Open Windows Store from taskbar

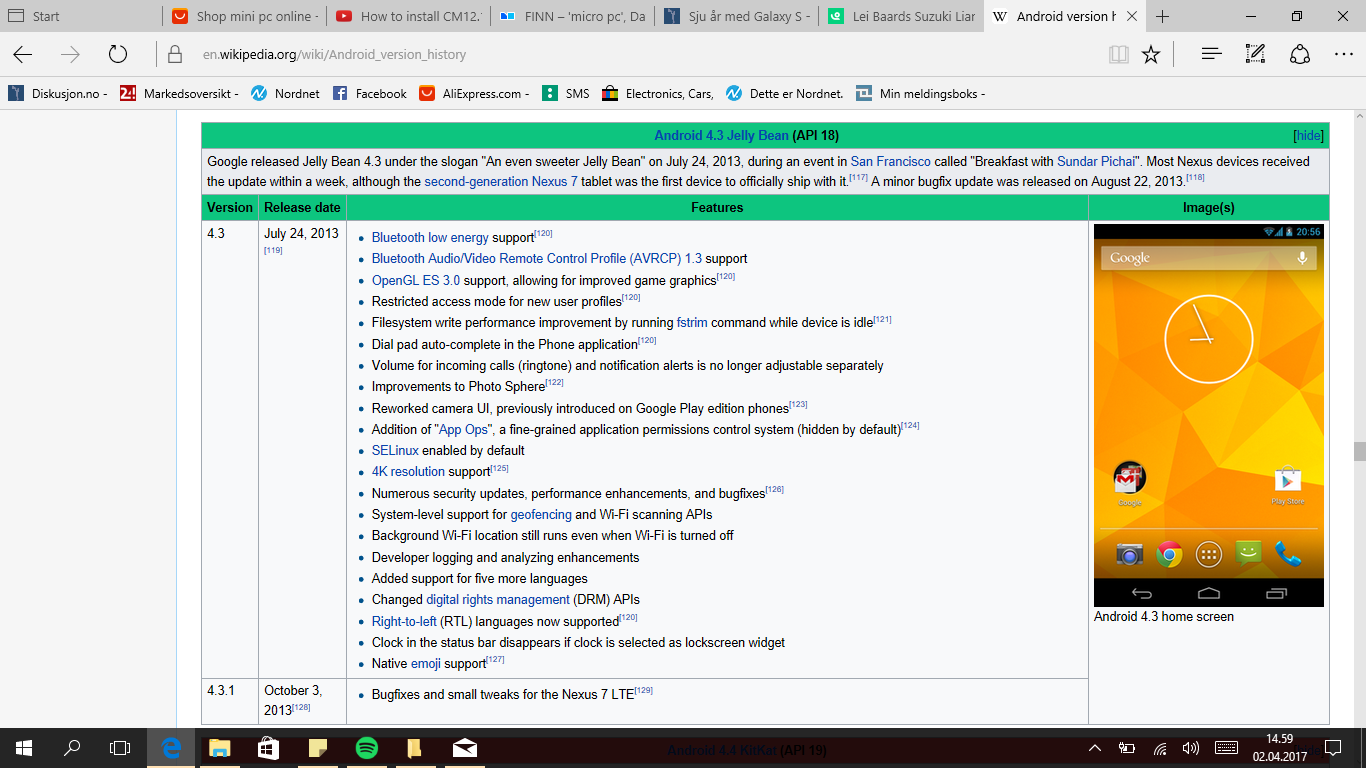[x=269, y=747]
